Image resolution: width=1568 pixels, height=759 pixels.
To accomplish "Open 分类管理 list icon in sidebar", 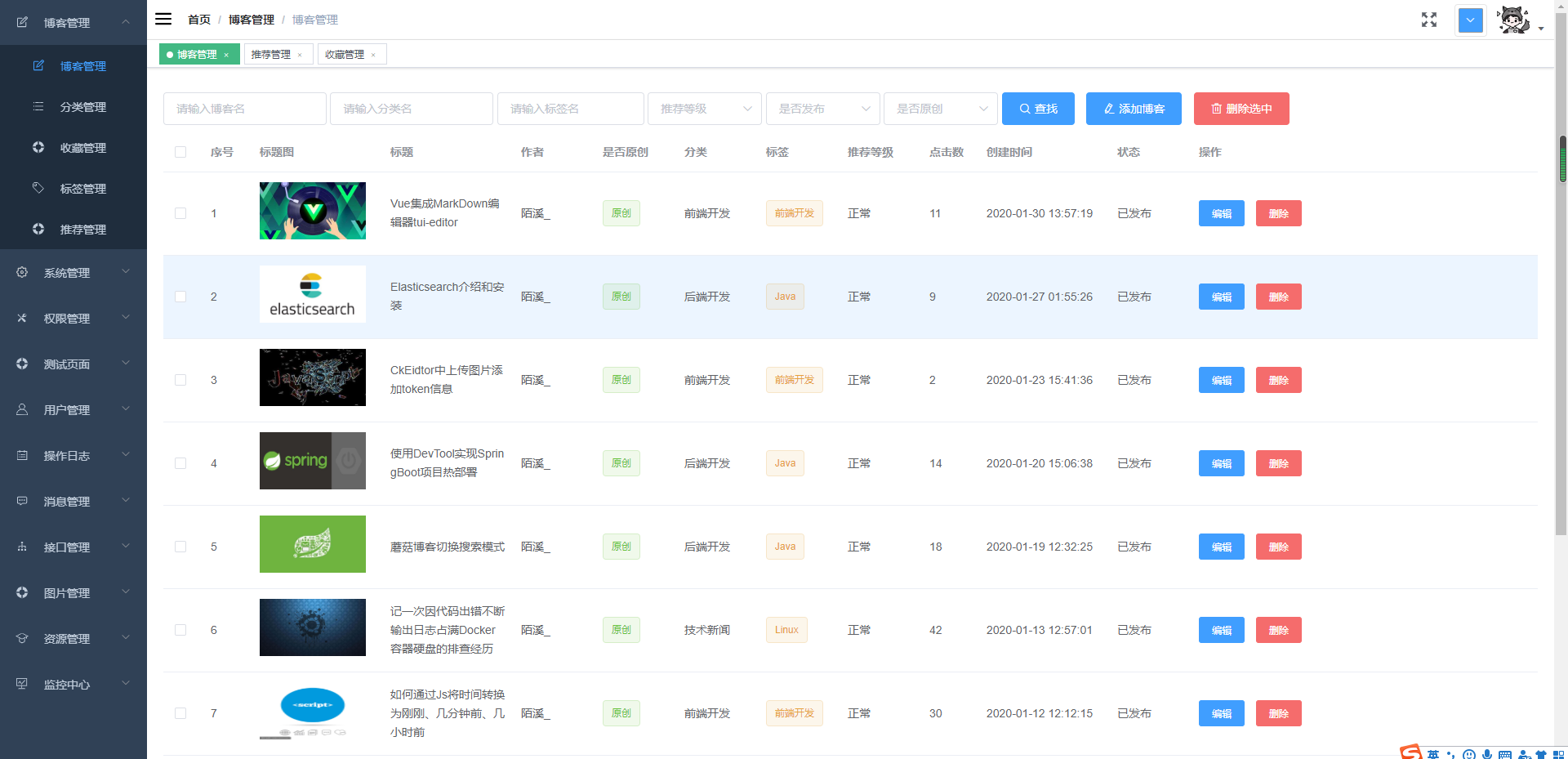I will click(38, 106).
